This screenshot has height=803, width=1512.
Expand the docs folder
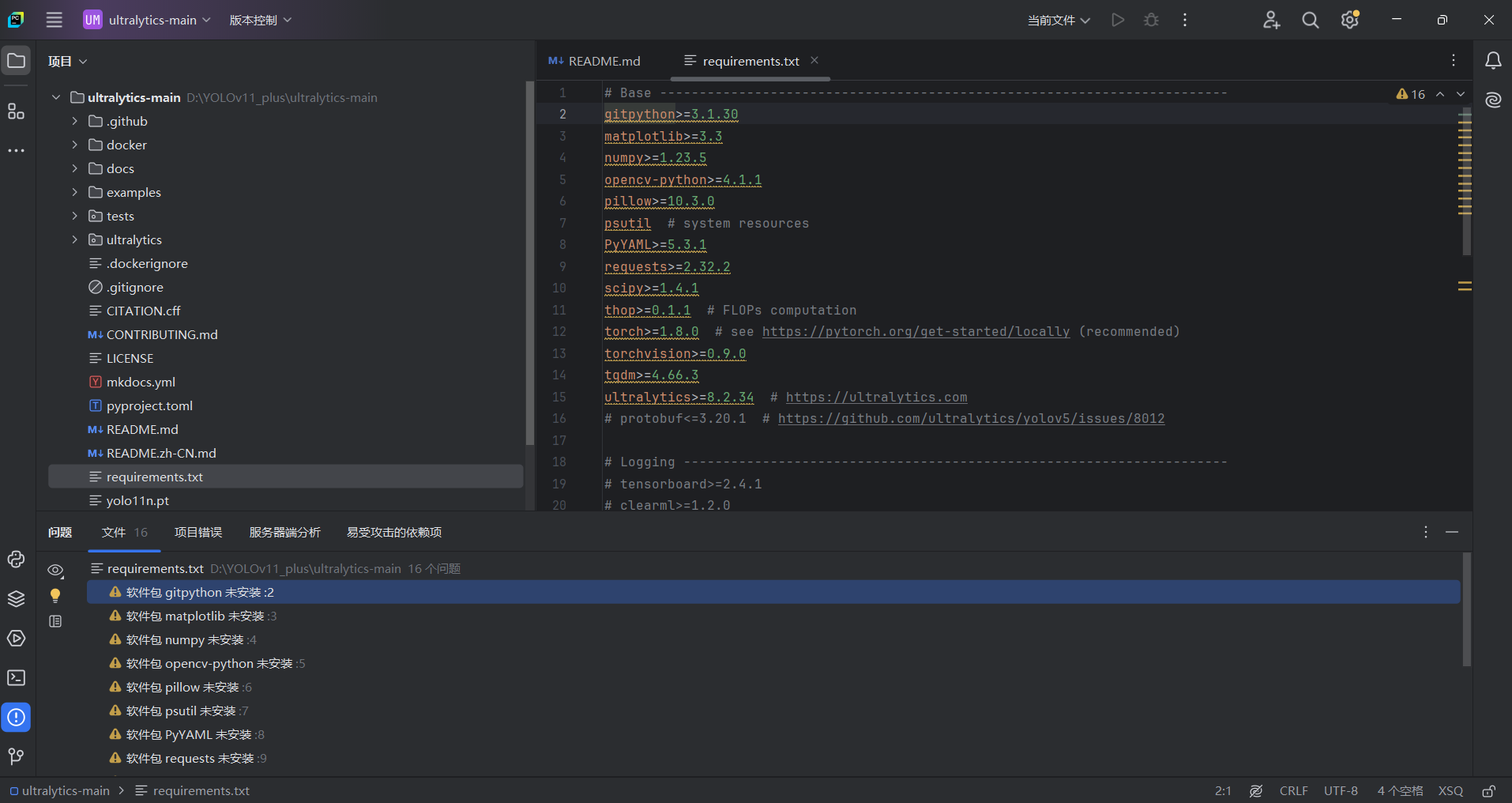[75, 168]
